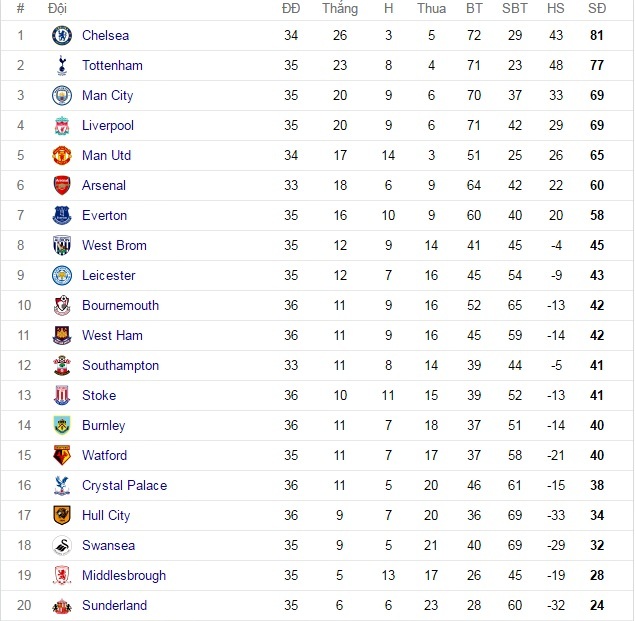
Task: Click the West Brom club crest
Action: coord(62,246)
